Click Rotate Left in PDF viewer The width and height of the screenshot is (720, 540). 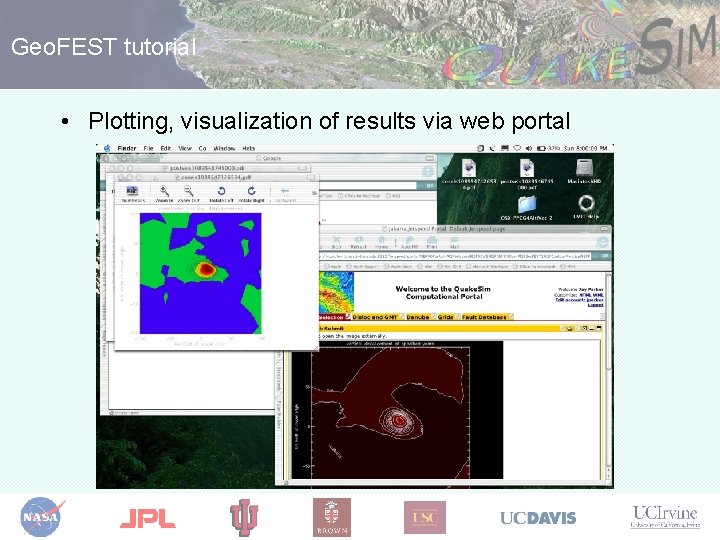click(221, 194)
